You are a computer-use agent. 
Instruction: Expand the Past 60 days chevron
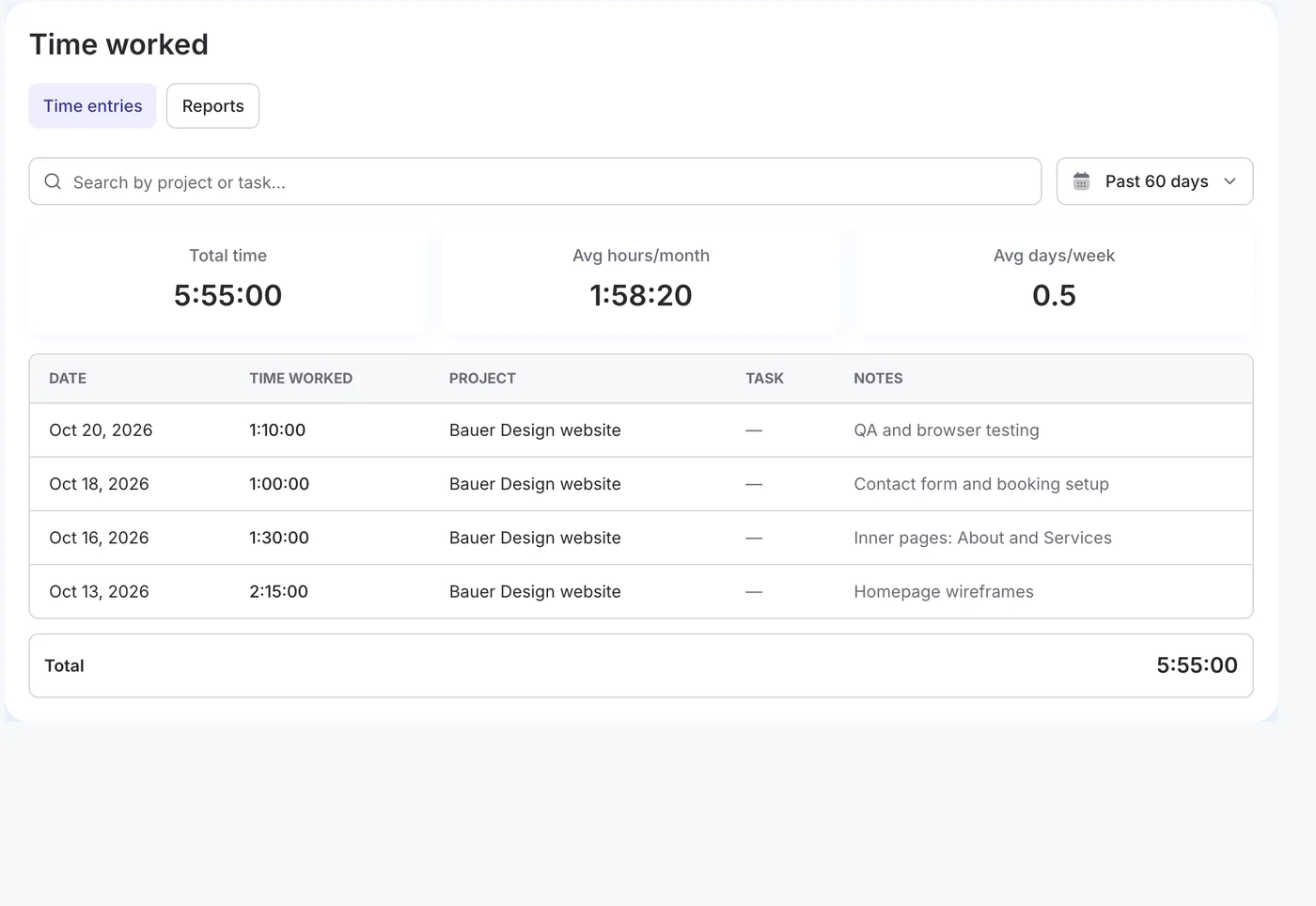click(x=1230, y=181)
